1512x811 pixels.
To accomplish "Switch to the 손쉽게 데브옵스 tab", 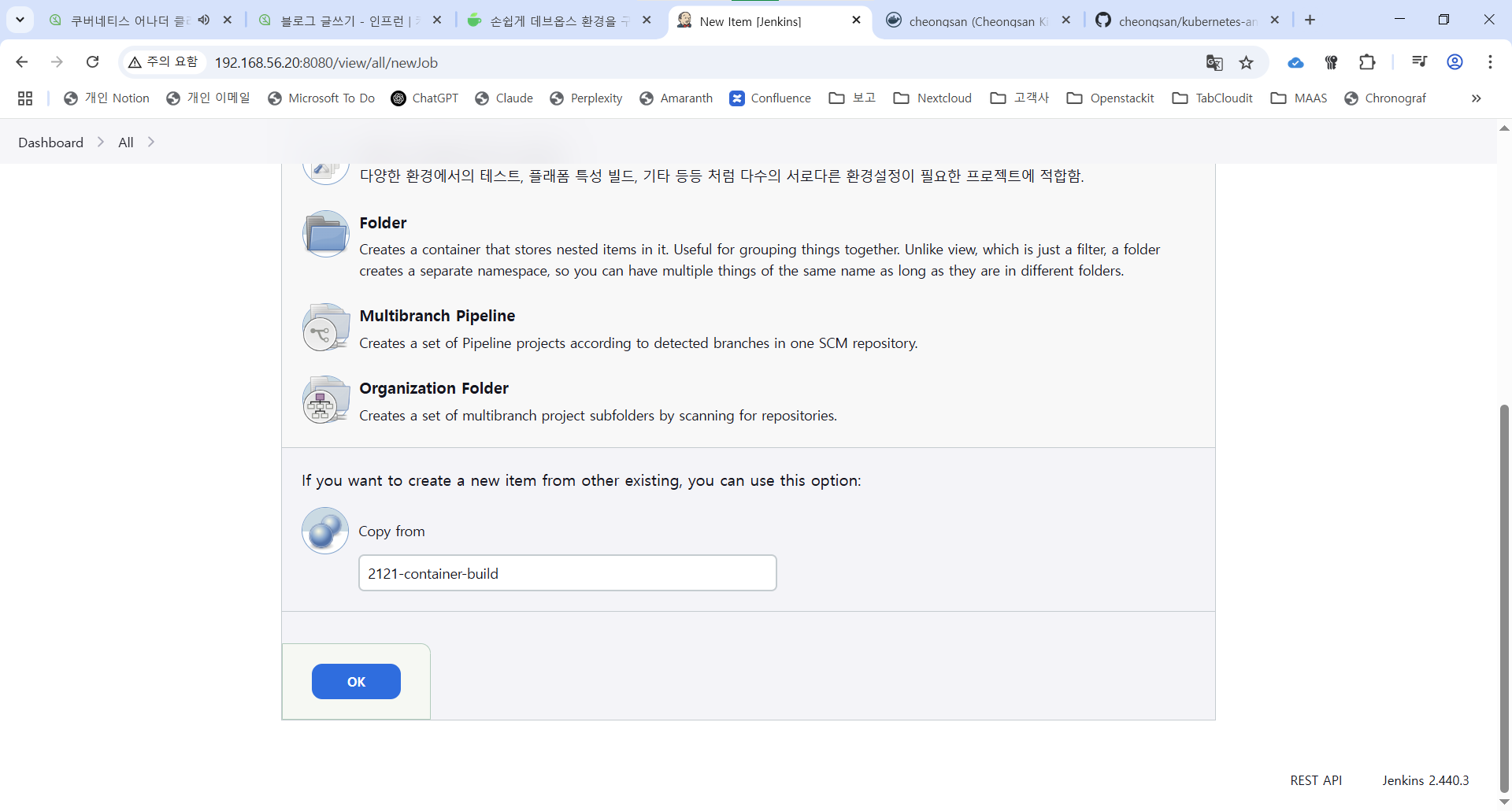I will [x=559, y=21].
